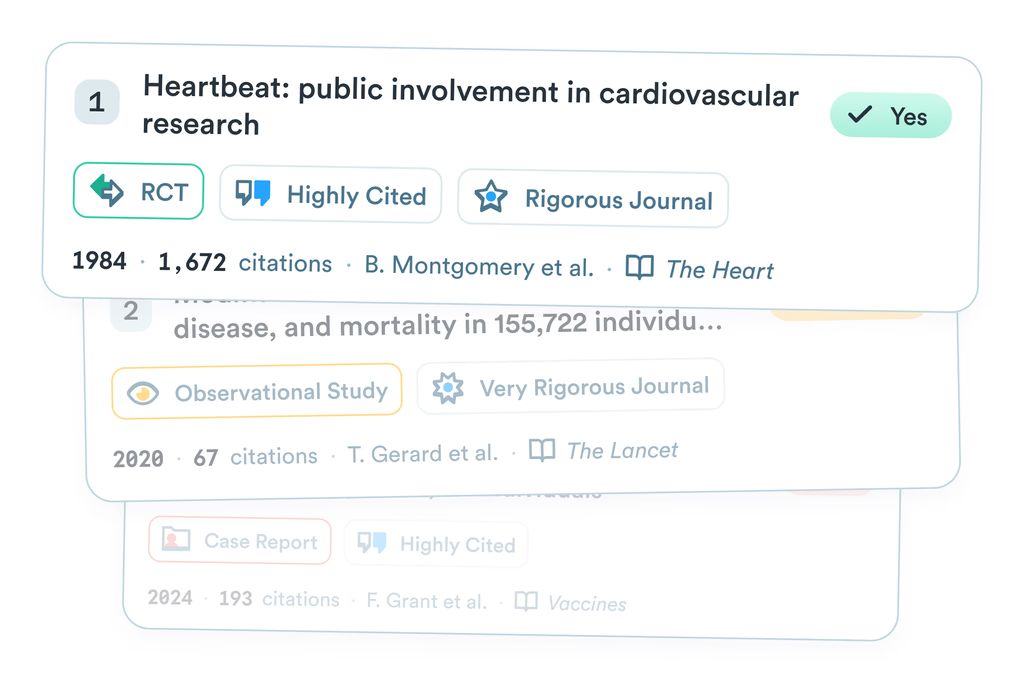This screenshot has width=1024, height=683.
Task: Click the book icon beside The Lancet
Action: point(542,450)
